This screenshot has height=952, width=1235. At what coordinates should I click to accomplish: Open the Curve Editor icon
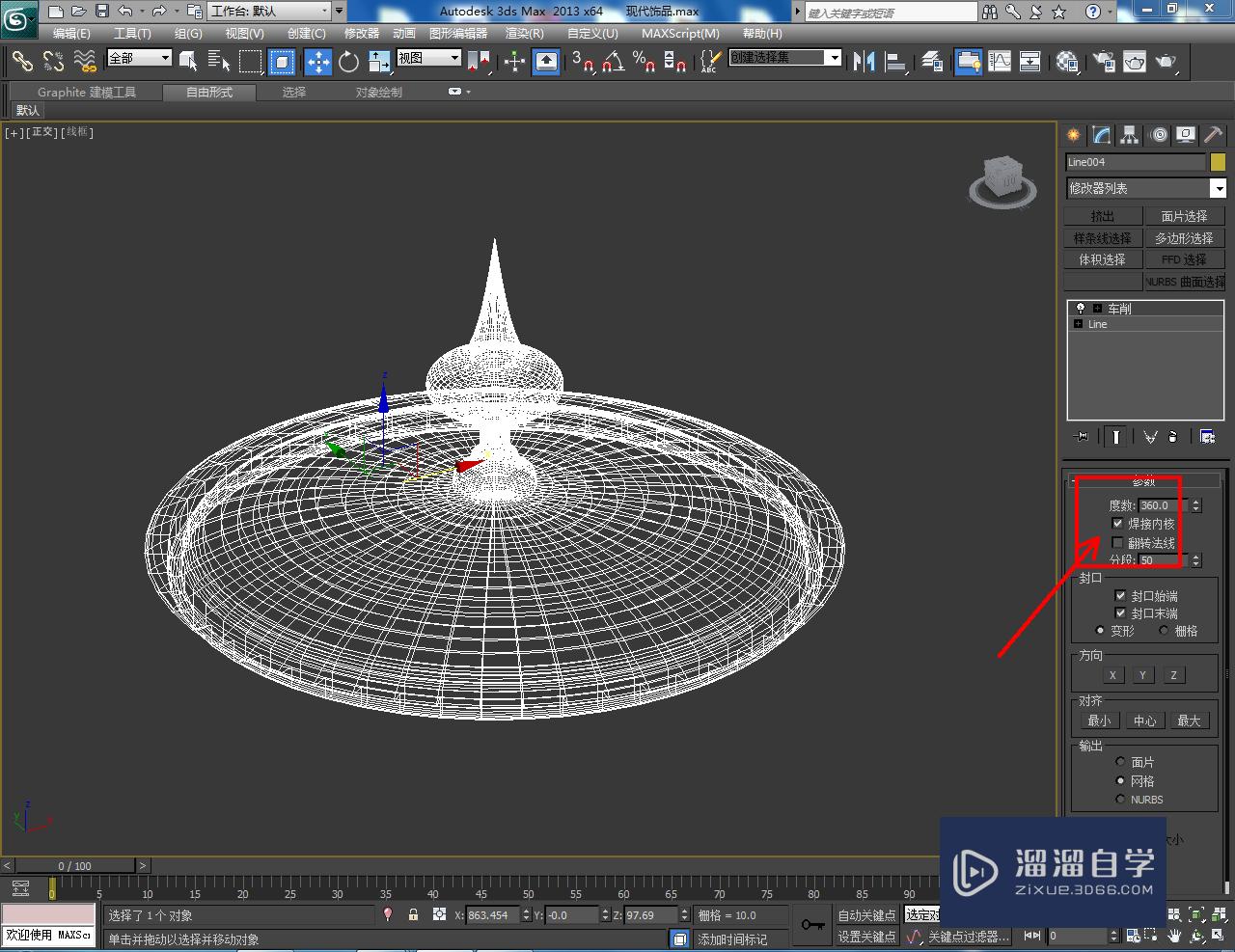click(1000, 62)
